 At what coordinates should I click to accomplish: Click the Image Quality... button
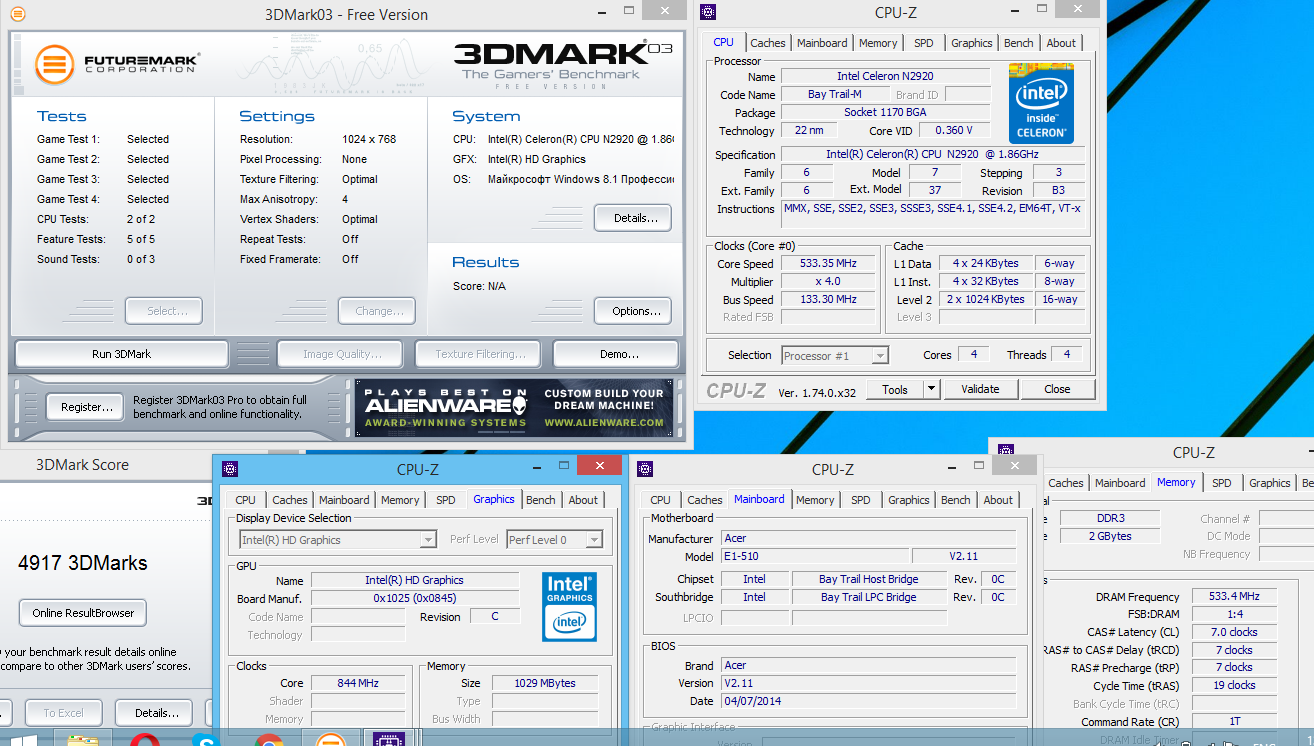[x=339, y=354]
